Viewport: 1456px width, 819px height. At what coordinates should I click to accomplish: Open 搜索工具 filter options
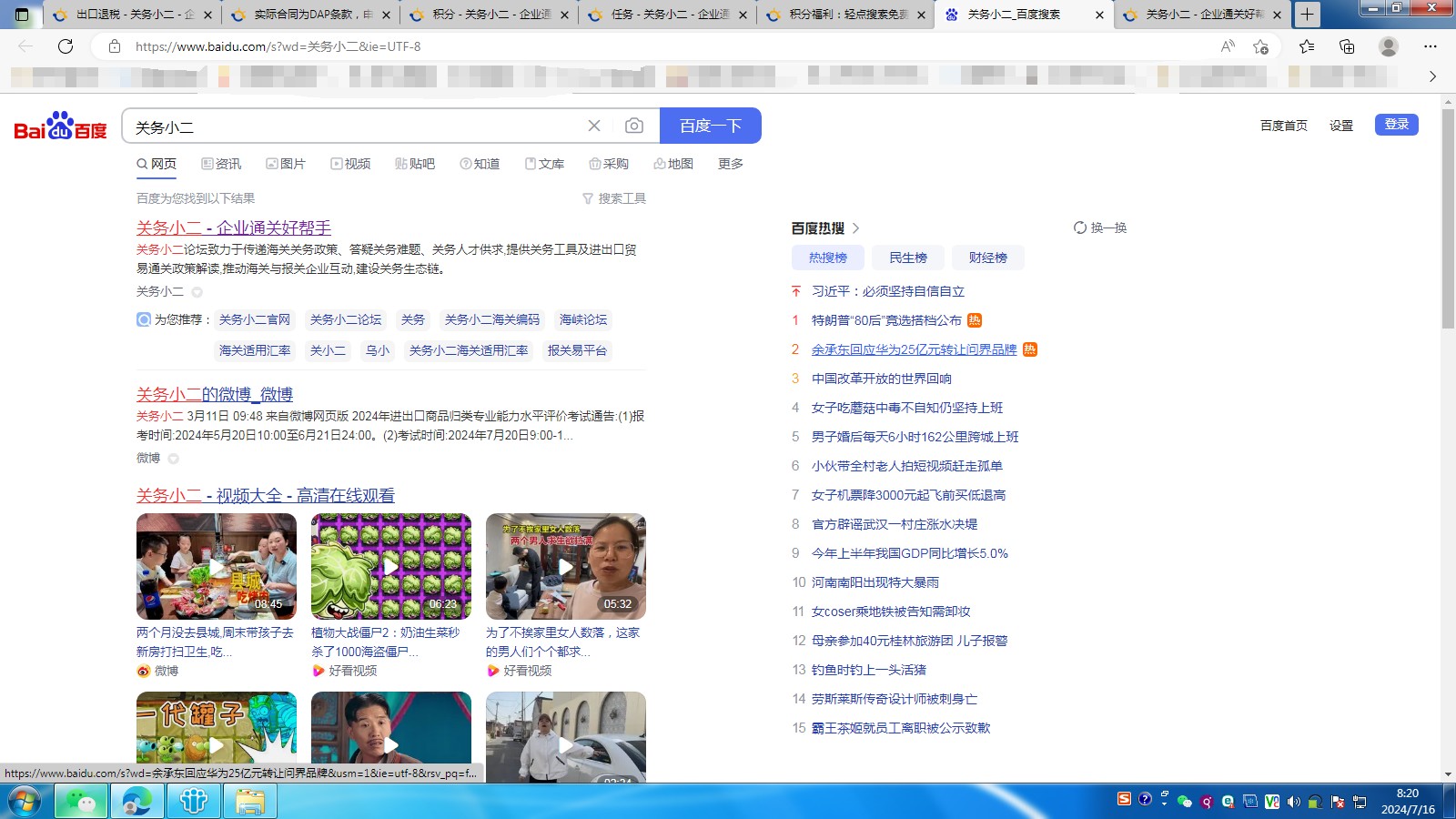[614, 198]
